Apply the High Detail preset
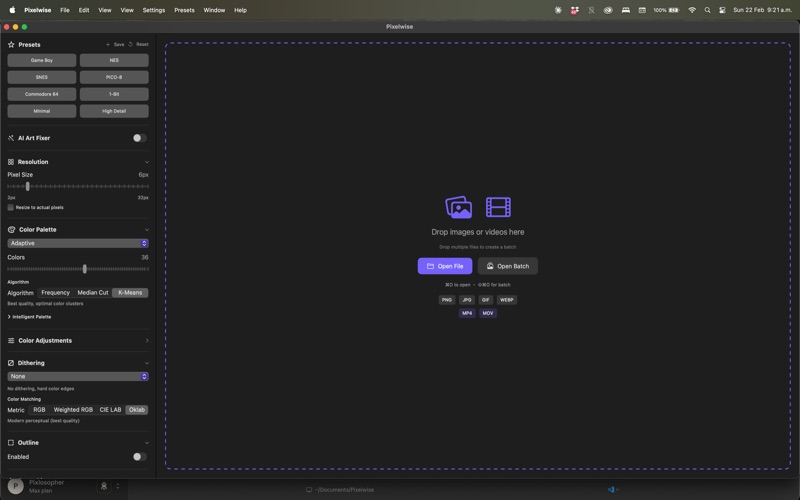This screenshot has height=500, width=800. point(114,111)
